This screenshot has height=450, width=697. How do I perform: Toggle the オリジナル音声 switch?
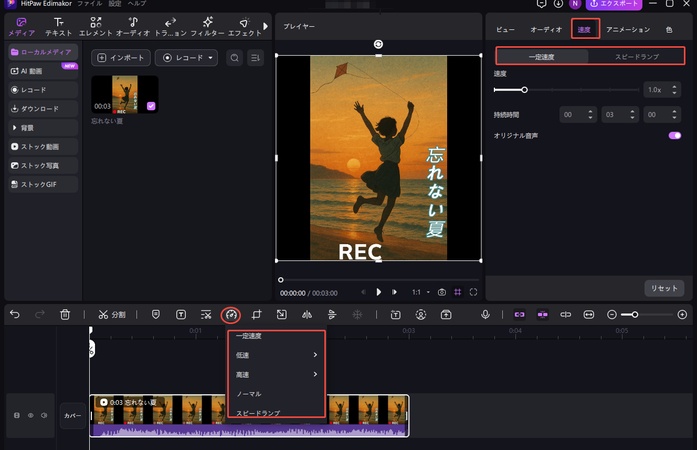point(674,135)
